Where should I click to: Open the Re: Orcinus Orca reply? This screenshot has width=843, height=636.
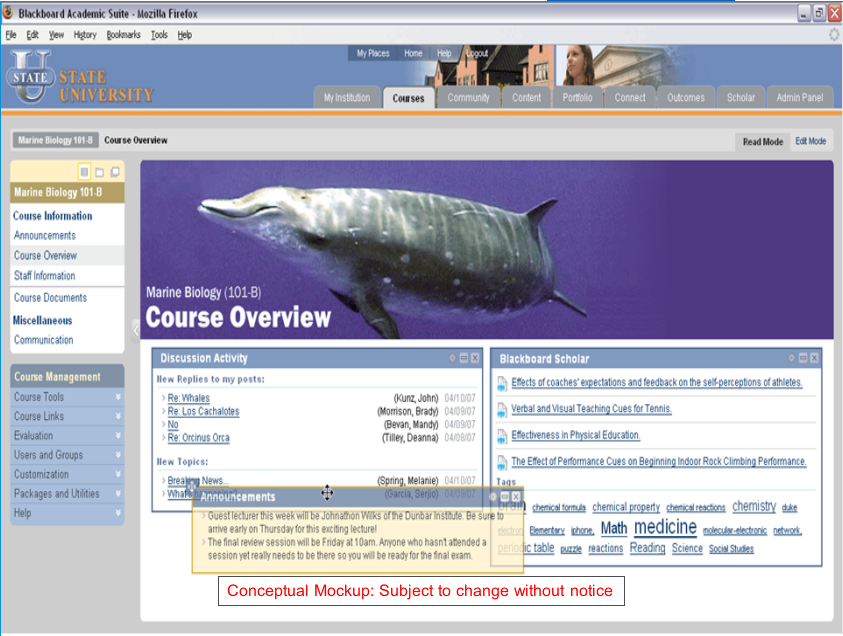click(198, 438)
